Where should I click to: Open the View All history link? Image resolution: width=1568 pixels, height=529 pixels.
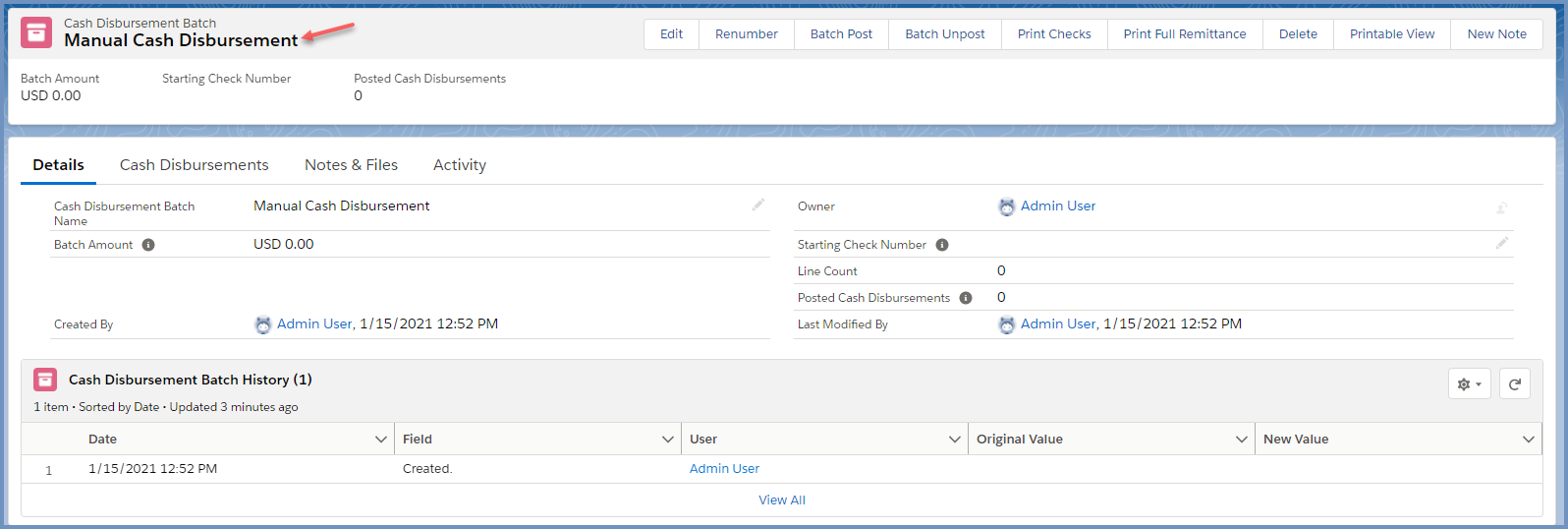tap(782, 500)
